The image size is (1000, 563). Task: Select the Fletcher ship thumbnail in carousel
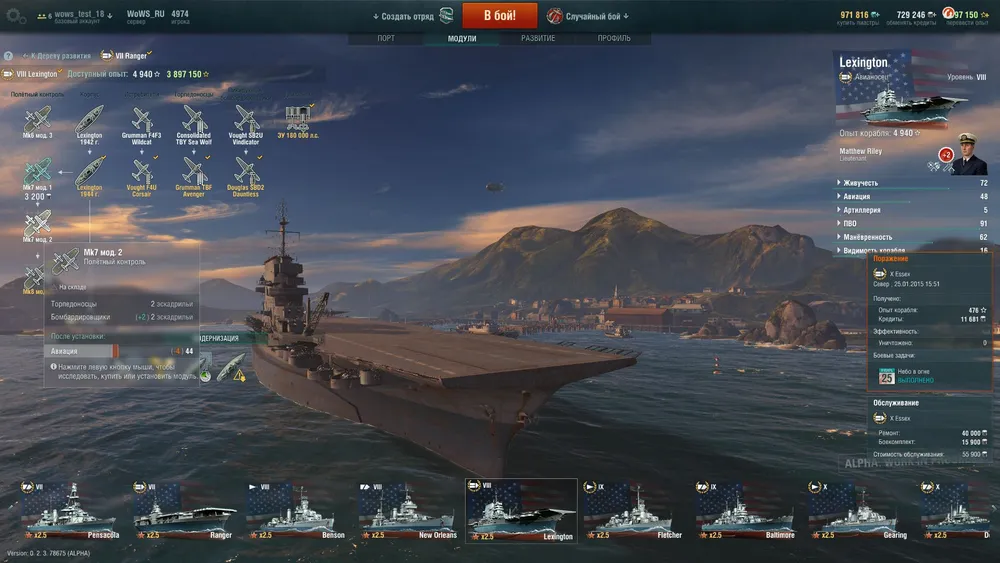point(632,511)
